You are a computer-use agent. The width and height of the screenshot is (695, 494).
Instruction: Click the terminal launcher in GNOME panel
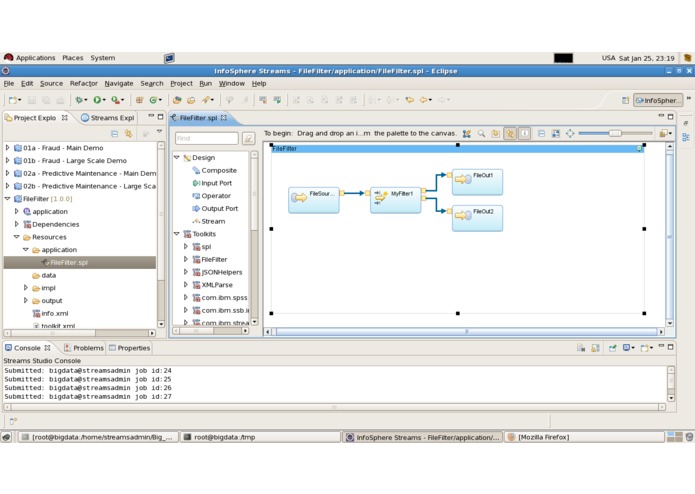tap(169, 58)
